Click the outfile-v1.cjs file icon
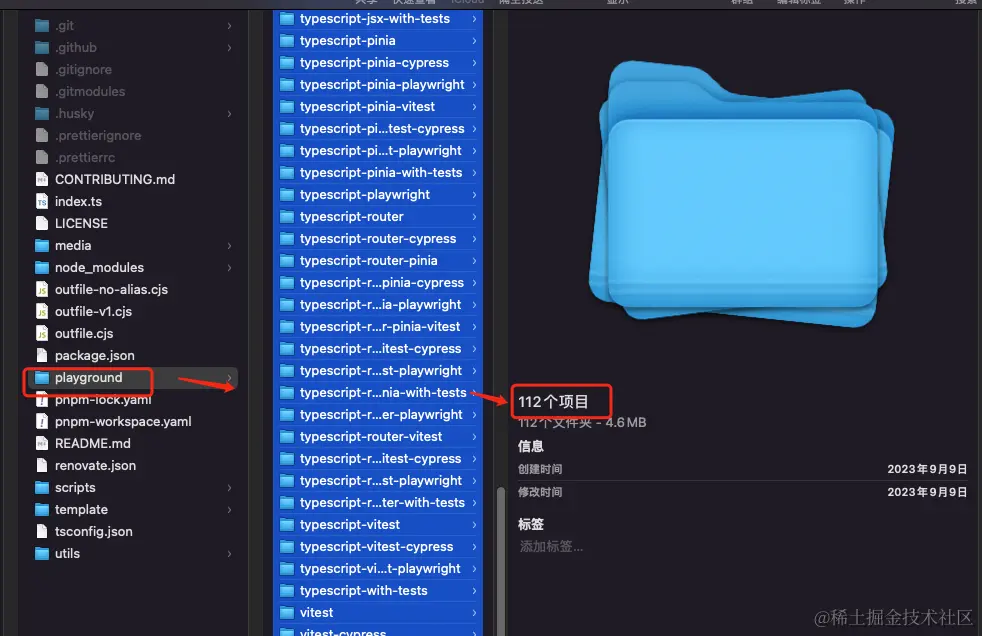Screen dimensions: 982x636 pos(42,311)
